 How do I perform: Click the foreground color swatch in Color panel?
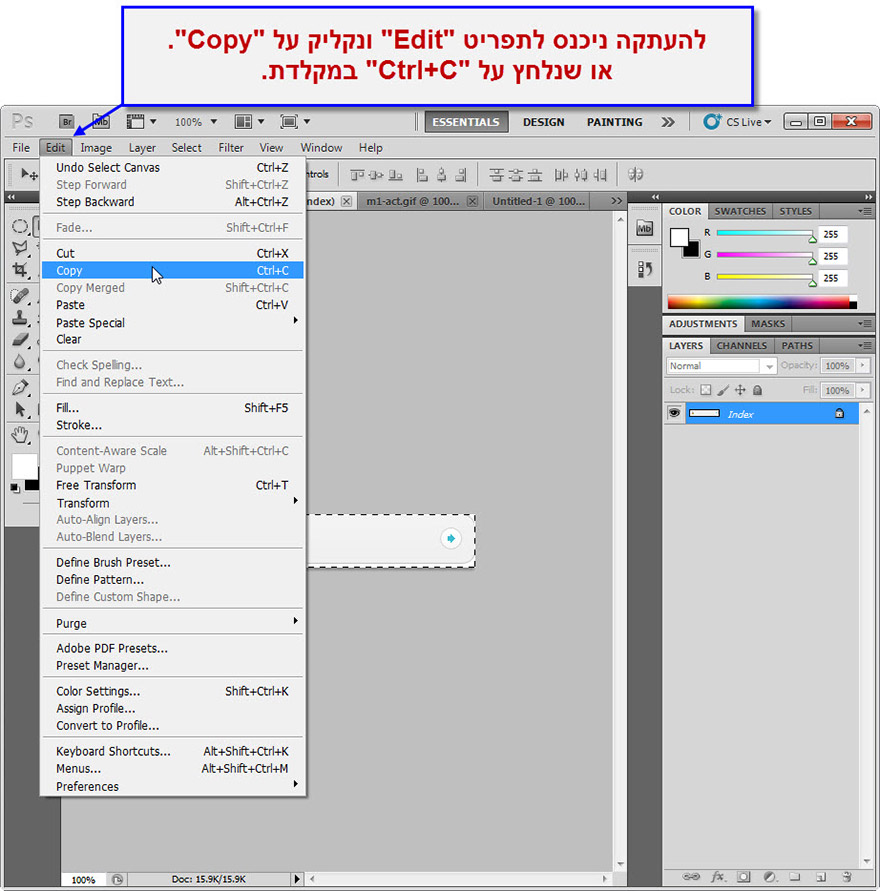click(679, 238)
